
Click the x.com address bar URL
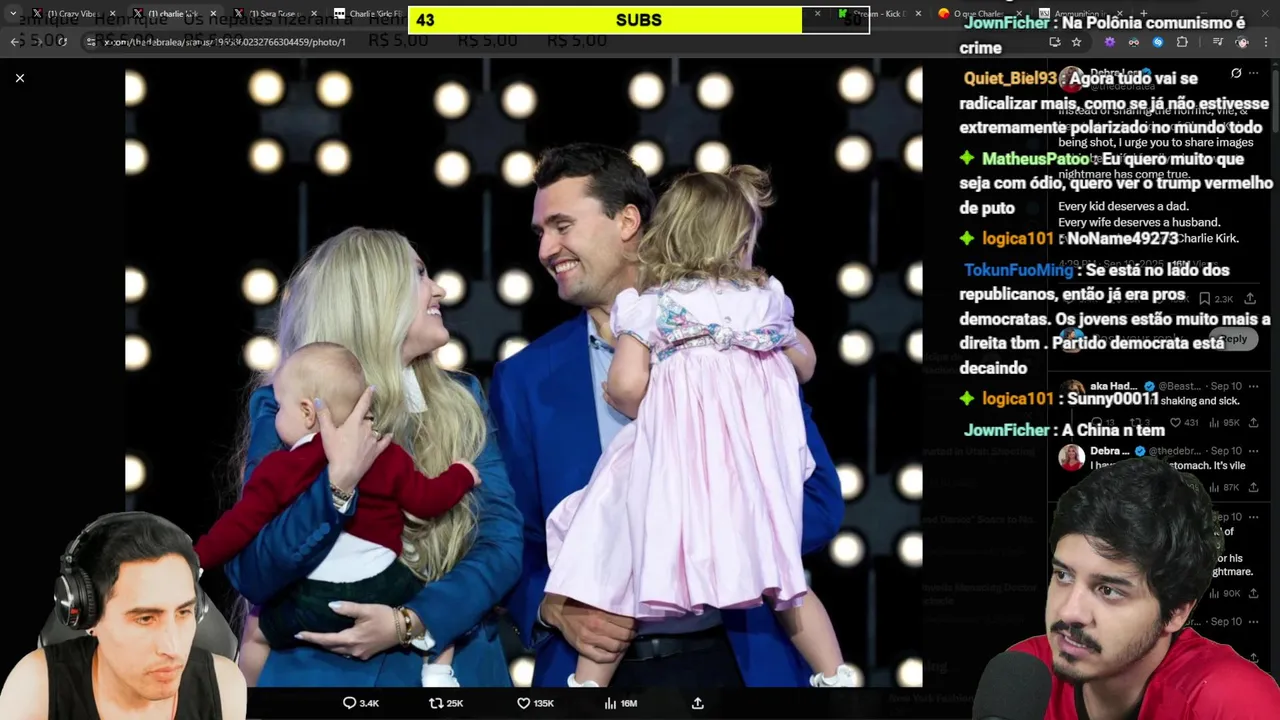[x=225, y=42]
